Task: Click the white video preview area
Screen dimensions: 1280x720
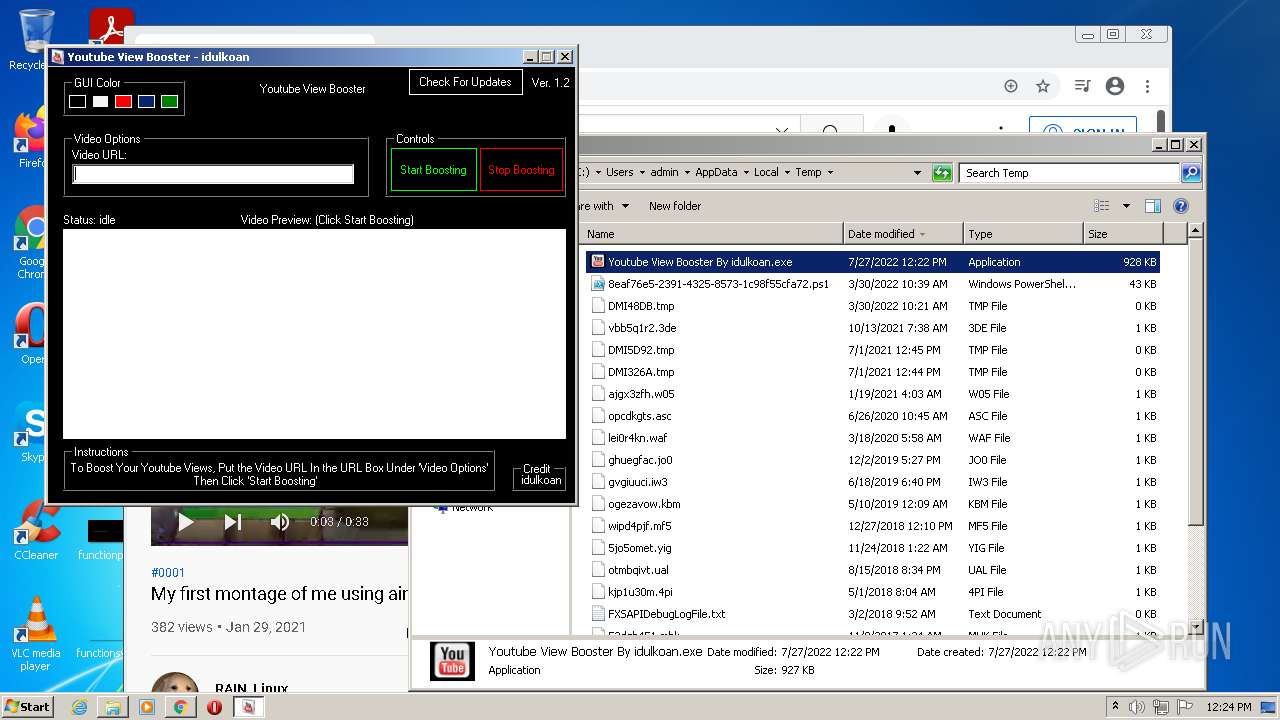Action: point(314,334)
